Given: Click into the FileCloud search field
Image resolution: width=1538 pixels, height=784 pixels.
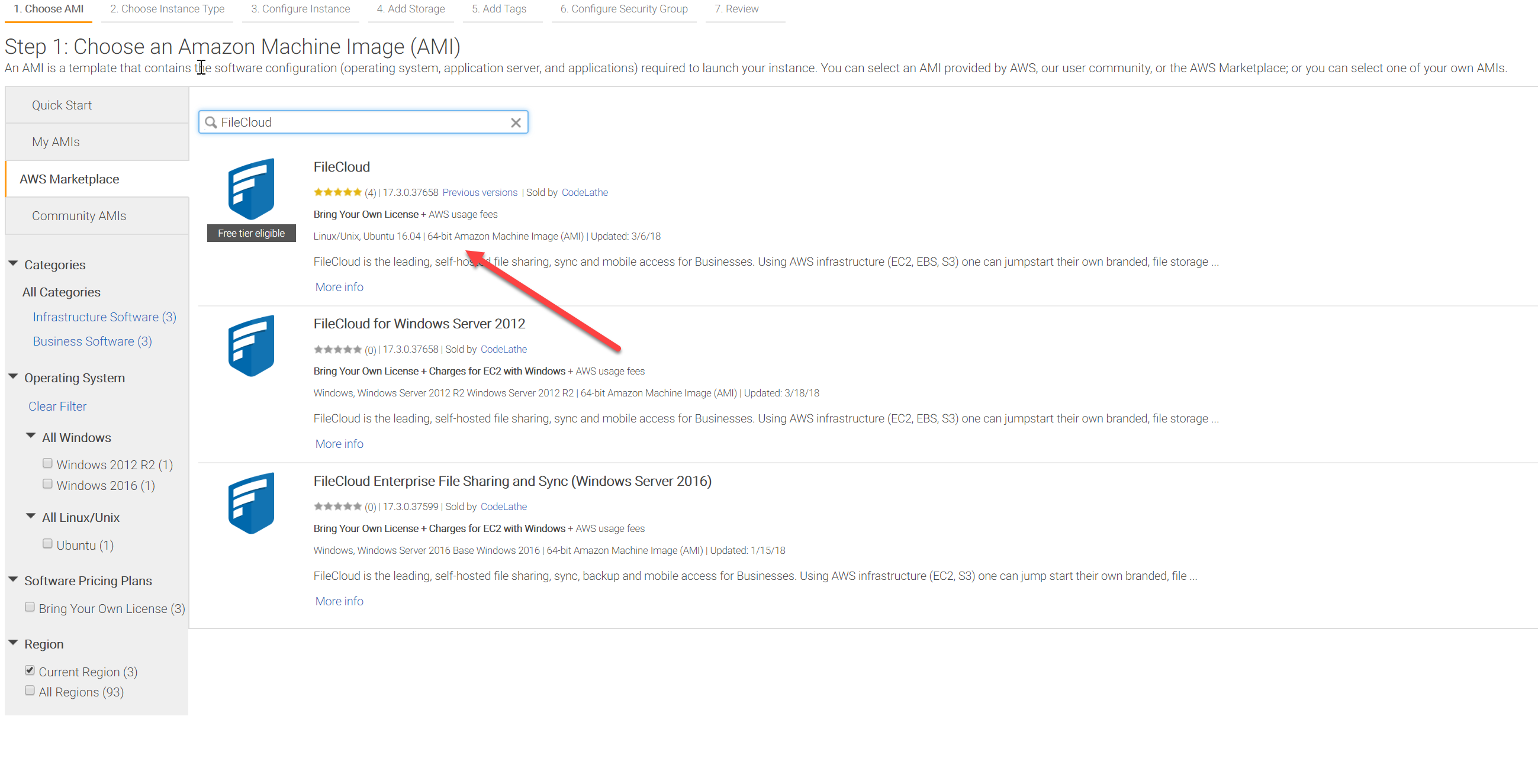Looking at the screenshot, I should (x=358, y=122).
